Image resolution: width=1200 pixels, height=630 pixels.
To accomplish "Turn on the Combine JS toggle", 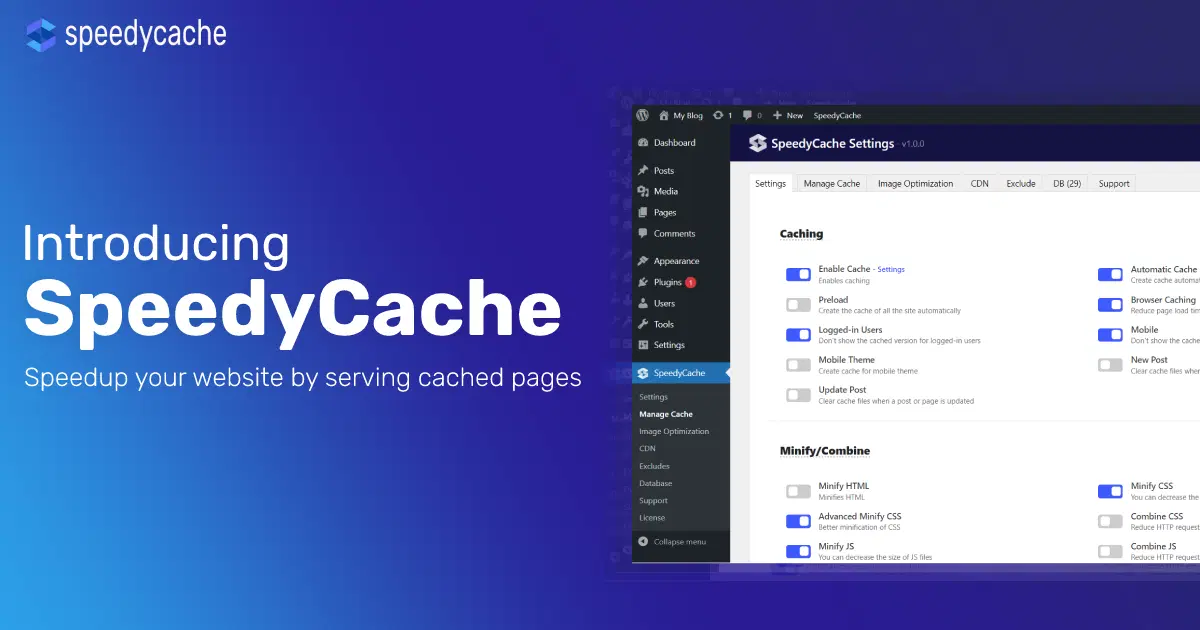I will (x=1110, y=551).
